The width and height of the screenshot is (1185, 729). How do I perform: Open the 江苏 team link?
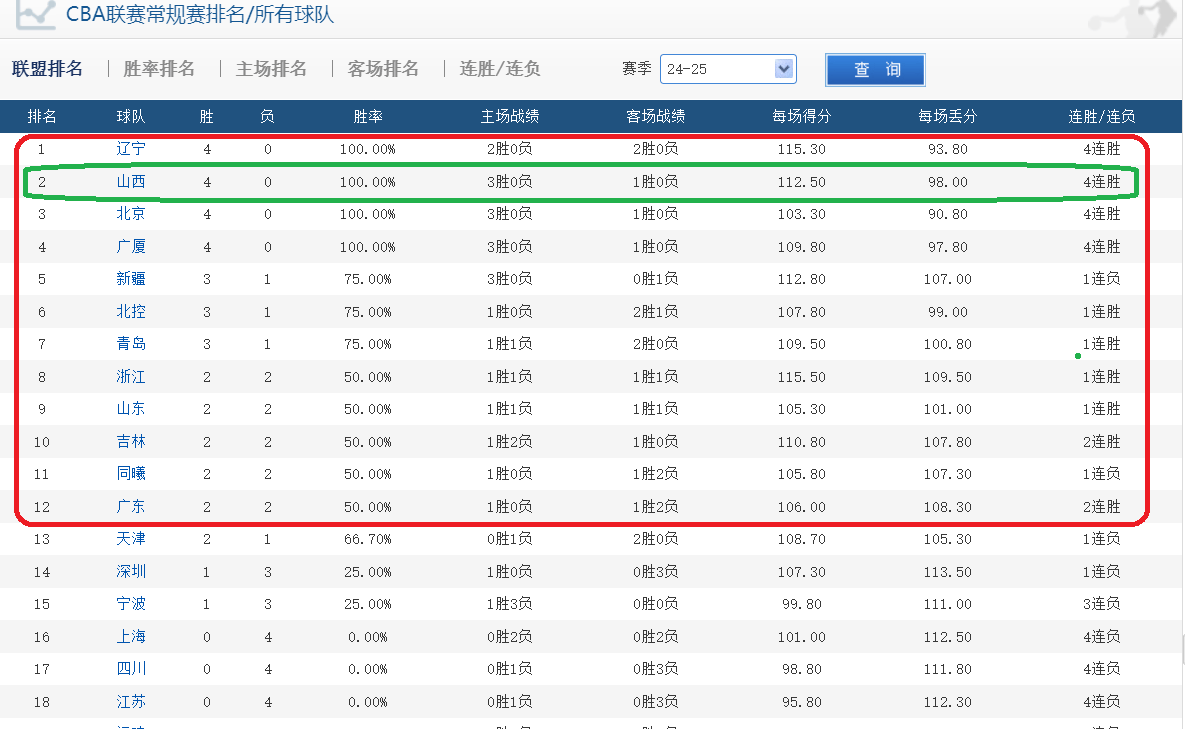point(131,702)
